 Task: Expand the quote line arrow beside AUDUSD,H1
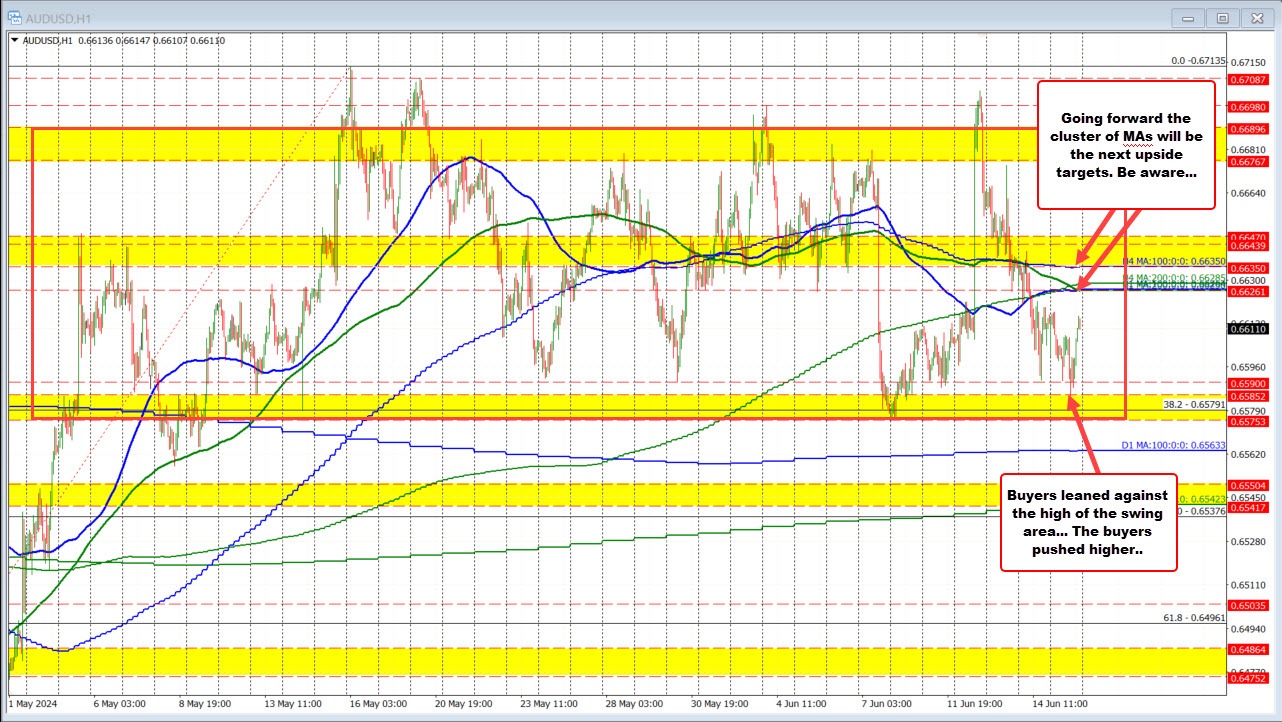pos(14,41)
